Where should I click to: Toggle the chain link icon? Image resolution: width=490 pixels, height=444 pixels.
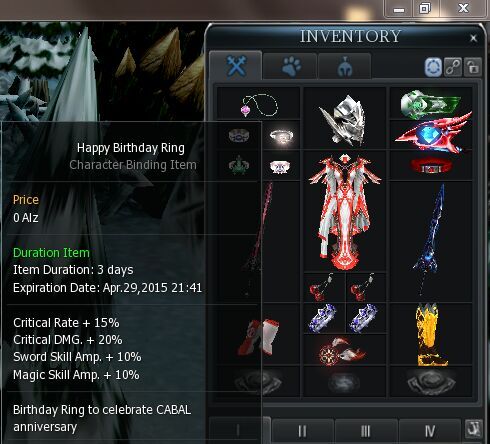453,67
